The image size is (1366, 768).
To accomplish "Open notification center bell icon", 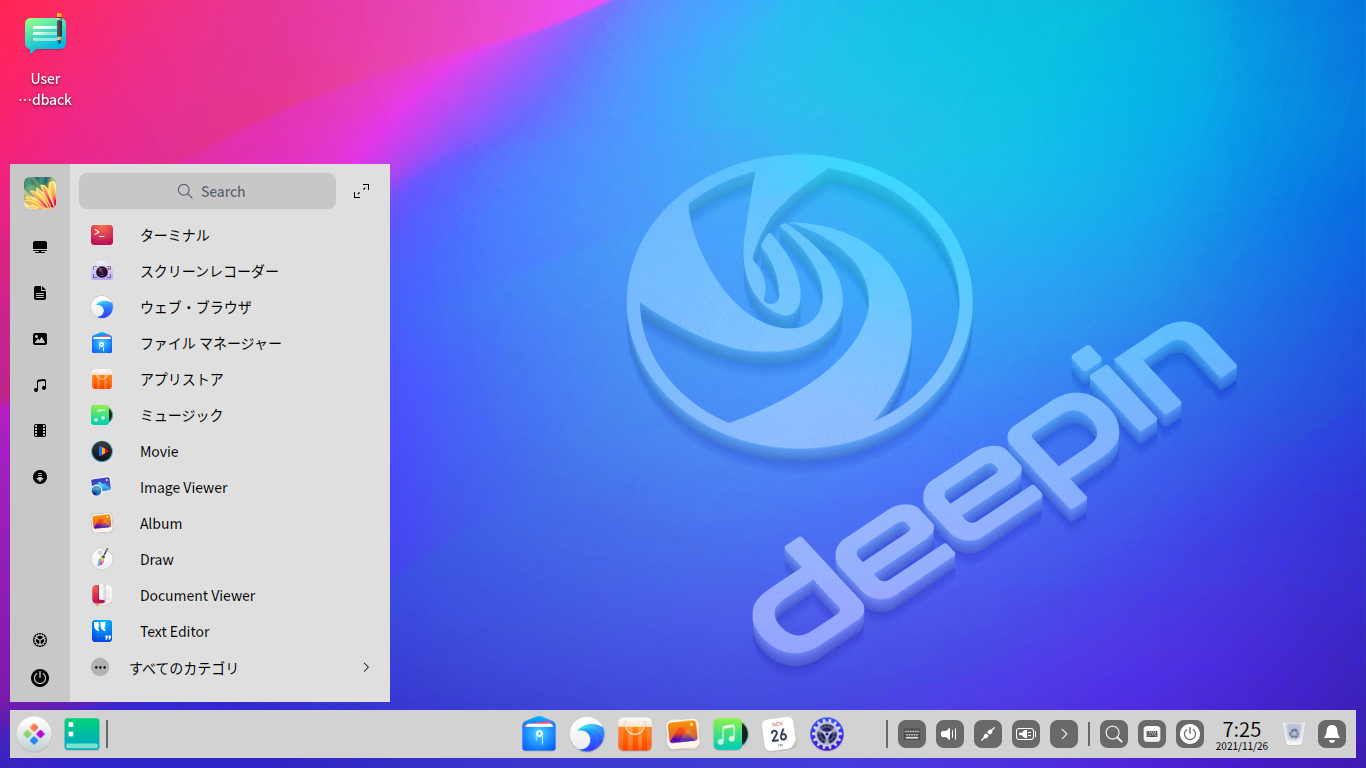I will point(1332,734).
